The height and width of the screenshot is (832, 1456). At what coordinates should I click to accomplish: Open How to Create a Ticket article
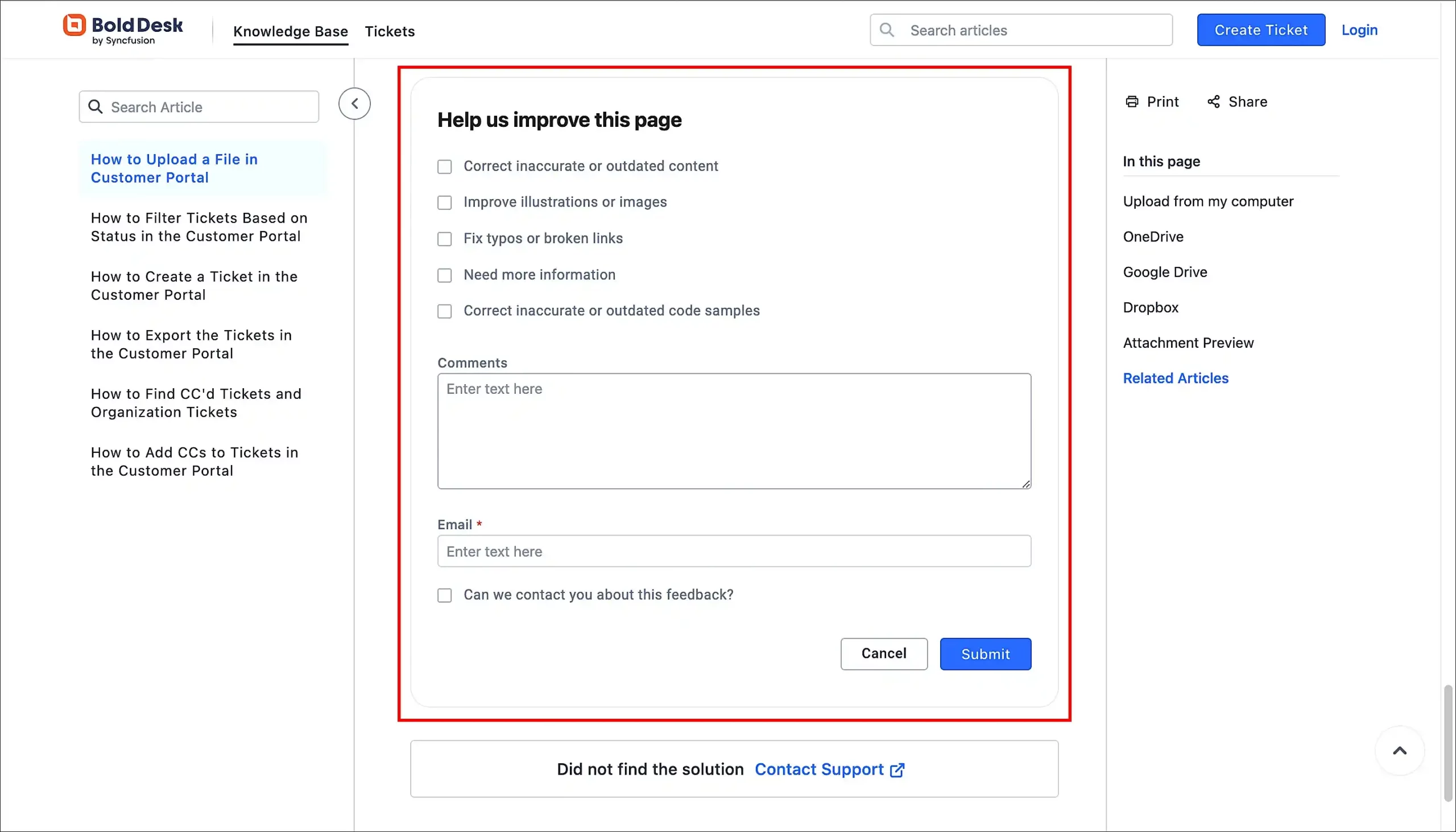click(x=194, y=286)
